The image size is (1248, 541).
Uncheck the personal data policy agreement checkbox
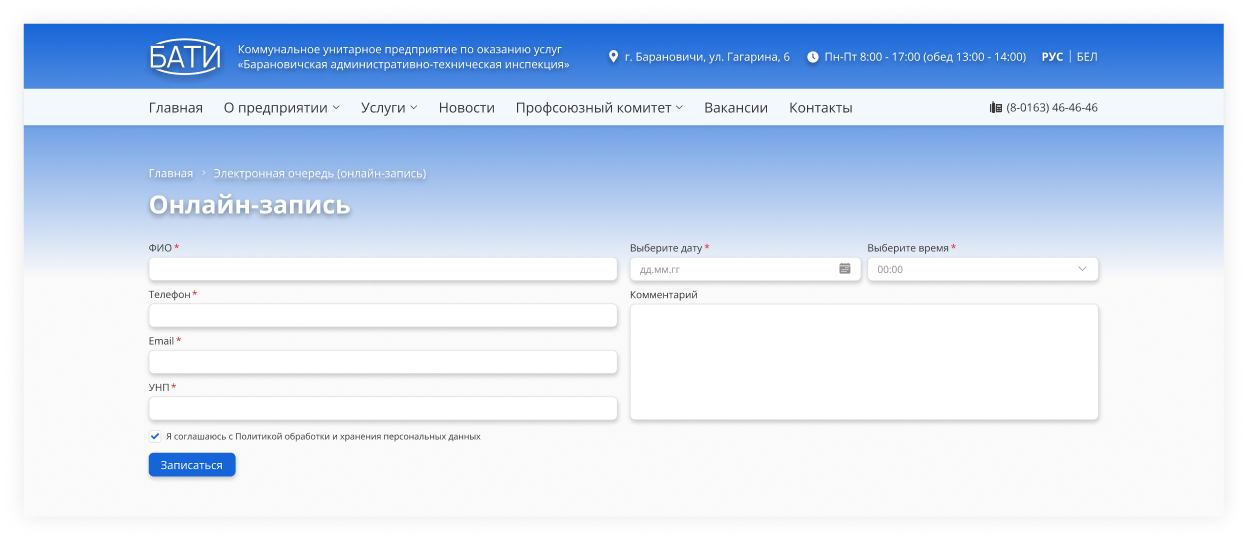click(x=155, y=437)
